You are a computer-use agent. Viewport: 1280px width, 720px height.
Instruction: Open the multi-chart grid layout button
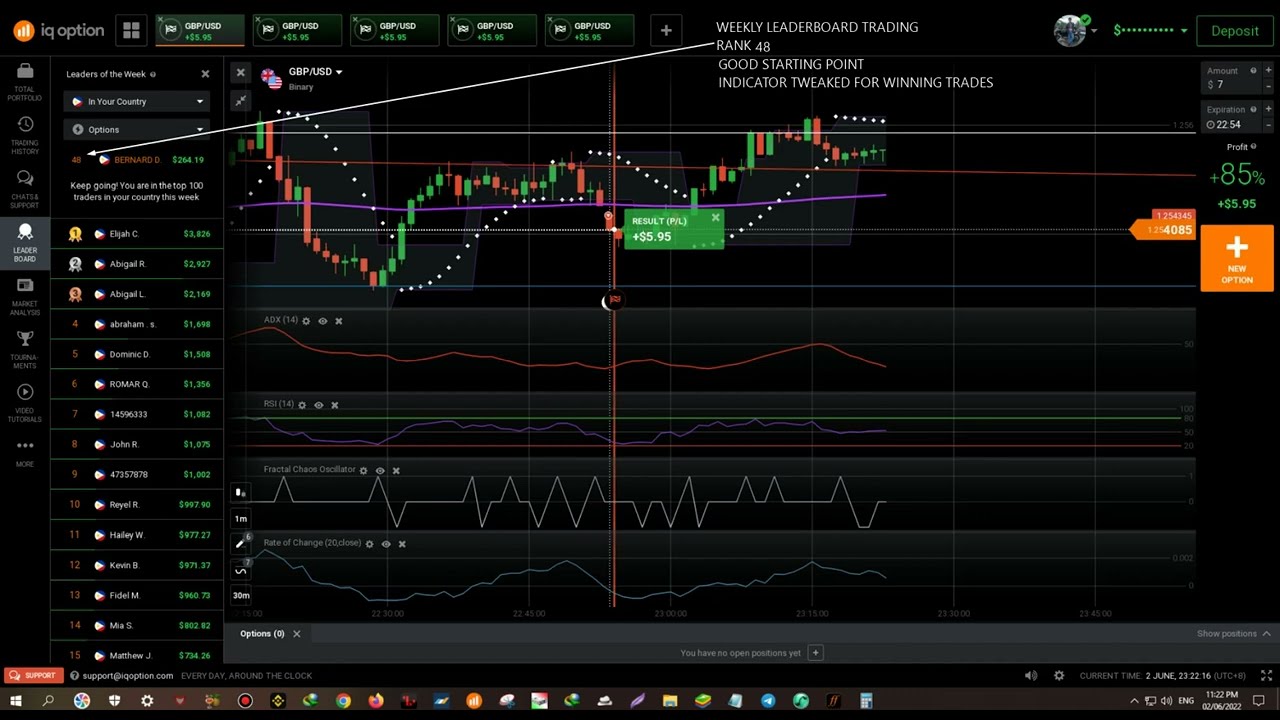[131, 31]
